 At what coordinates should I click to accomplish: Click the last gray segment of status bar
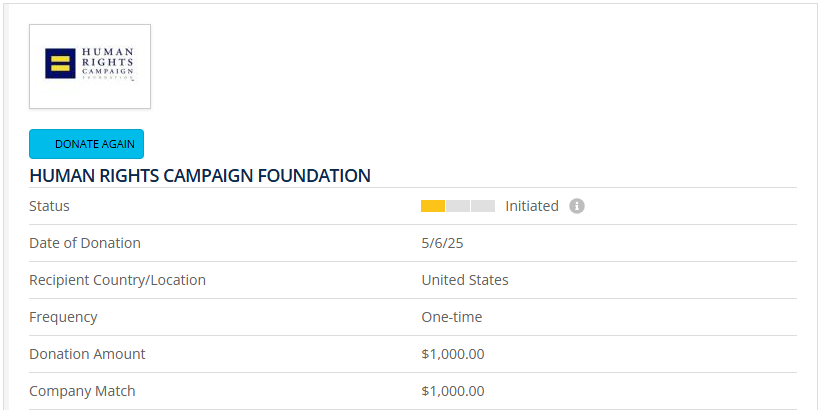pyautogui.click(x=483, y=206)
